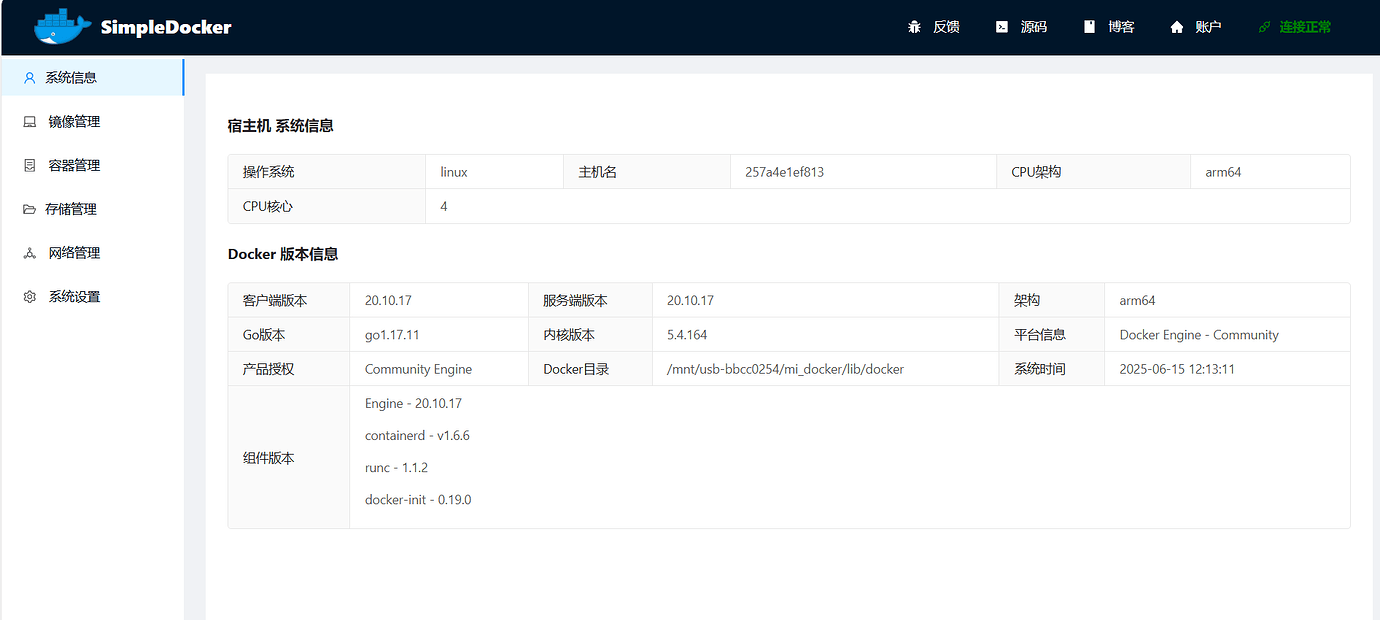
Task: Select the docker-init - 0.19.0 line
Action: pos(418,499)
